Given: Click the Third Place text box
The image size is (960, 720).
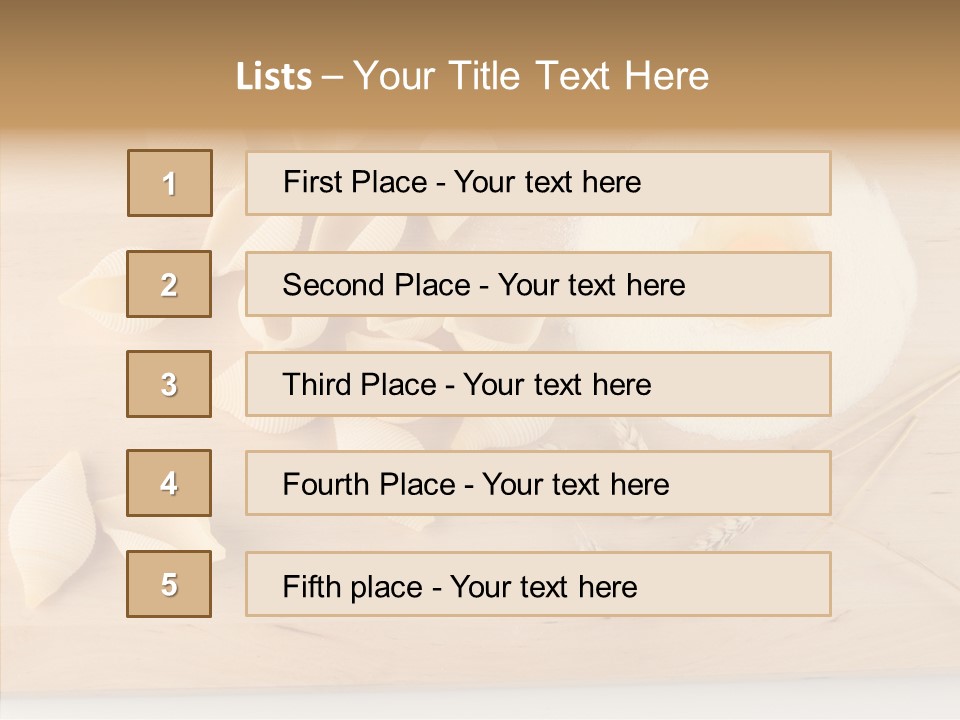Looking at the screenshot, I should click(x=538, y=384).
